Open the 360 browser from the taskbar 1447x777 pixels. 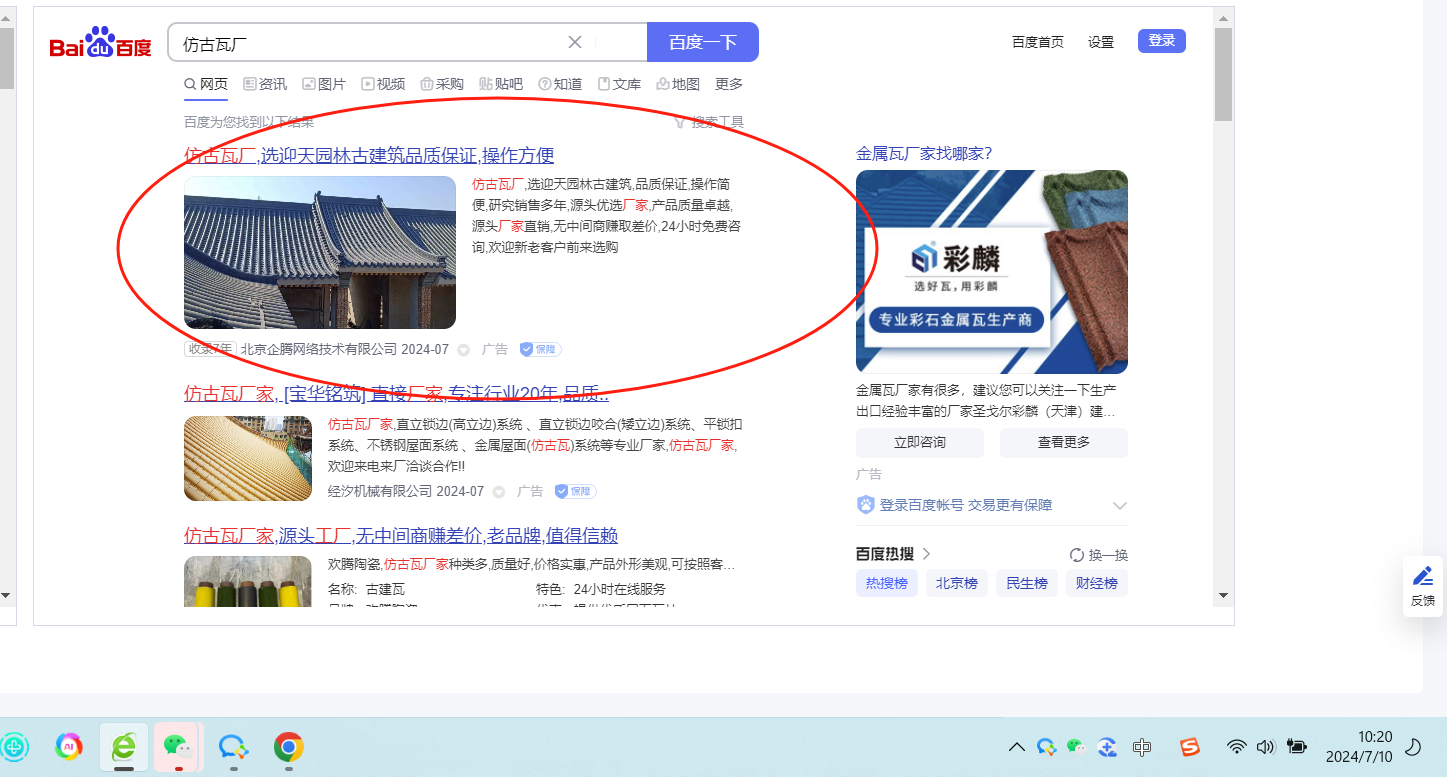[x=124, y=746]
